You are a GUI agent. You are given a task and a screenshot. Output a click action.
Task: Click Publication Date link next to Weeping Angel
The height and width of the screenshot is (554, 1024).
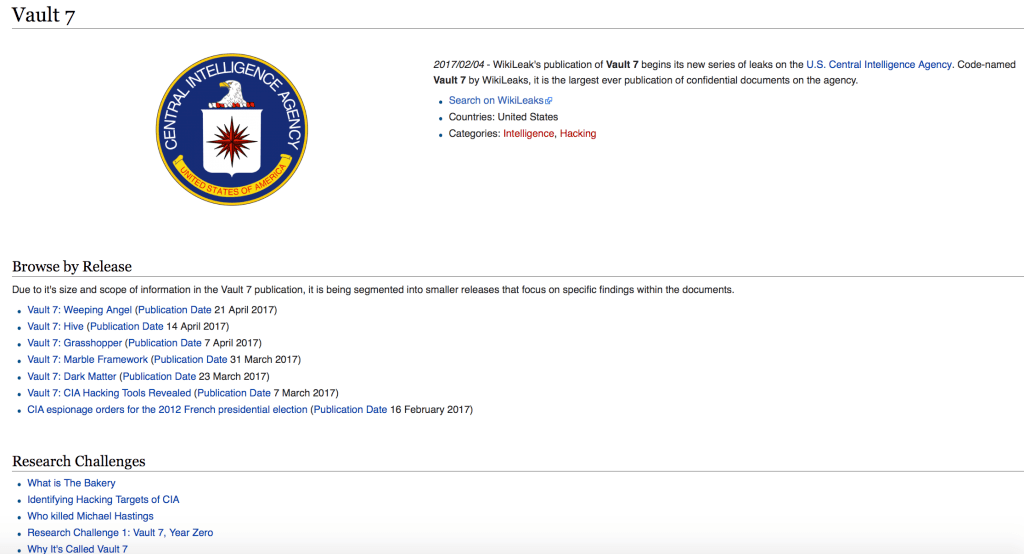click(175, 310)
